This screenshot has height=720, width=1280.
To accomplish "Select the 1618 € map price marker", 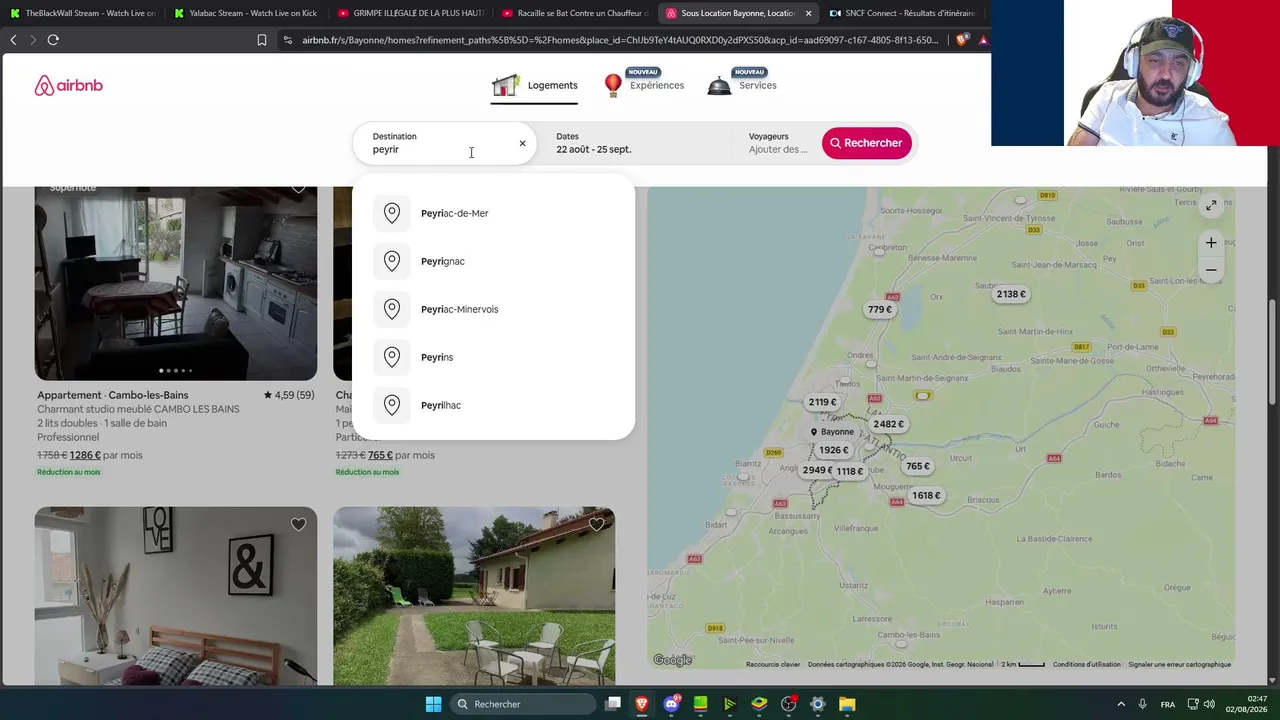I will point(926,495).
